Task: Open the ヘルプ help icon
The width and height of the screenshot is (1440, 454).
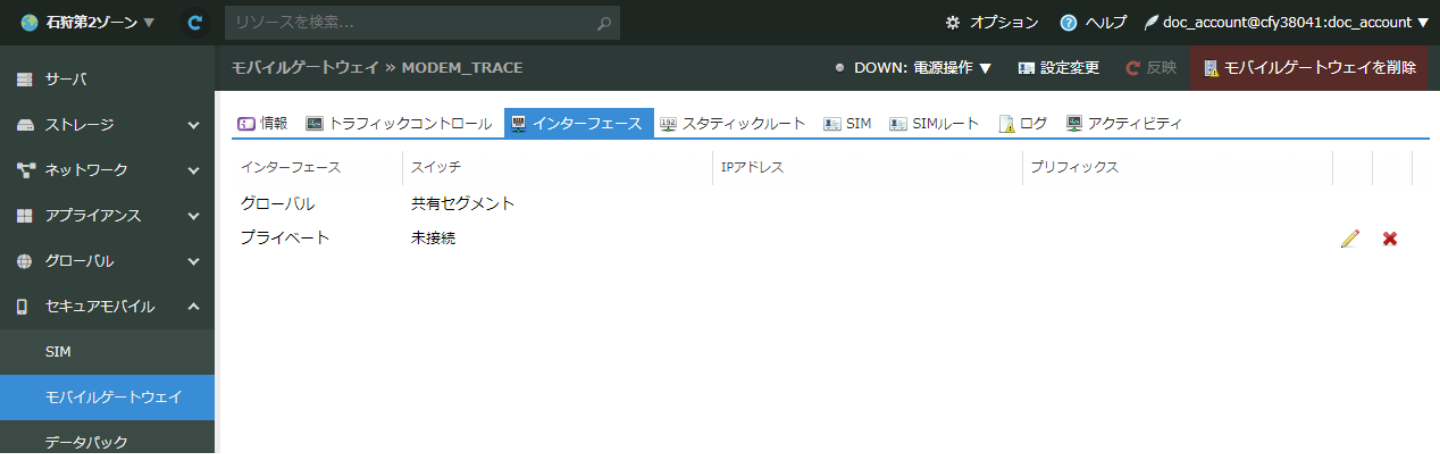Action: tap(1093, 22)
